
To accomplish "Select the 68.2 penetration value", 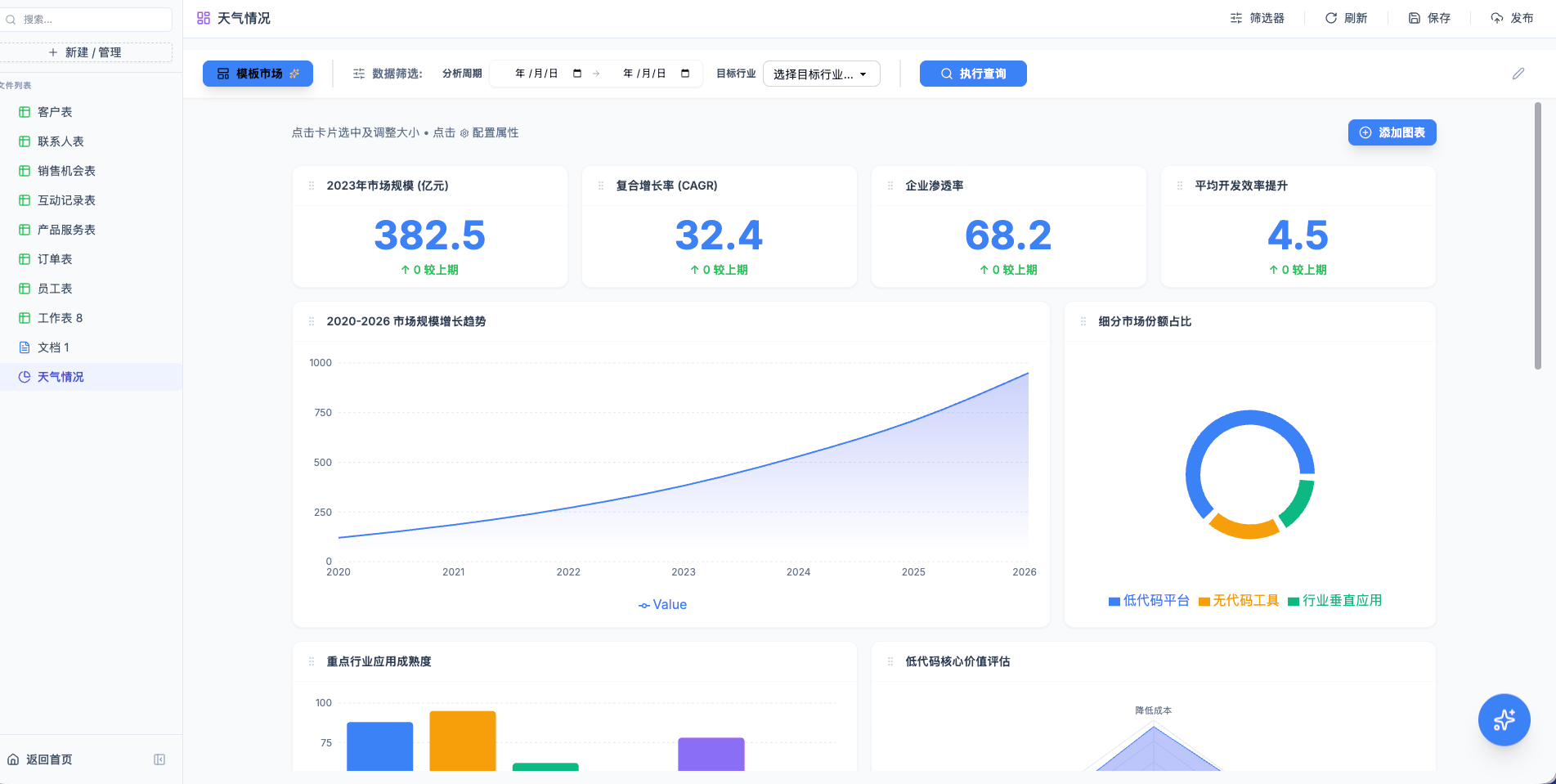I will click(1008, 235).
